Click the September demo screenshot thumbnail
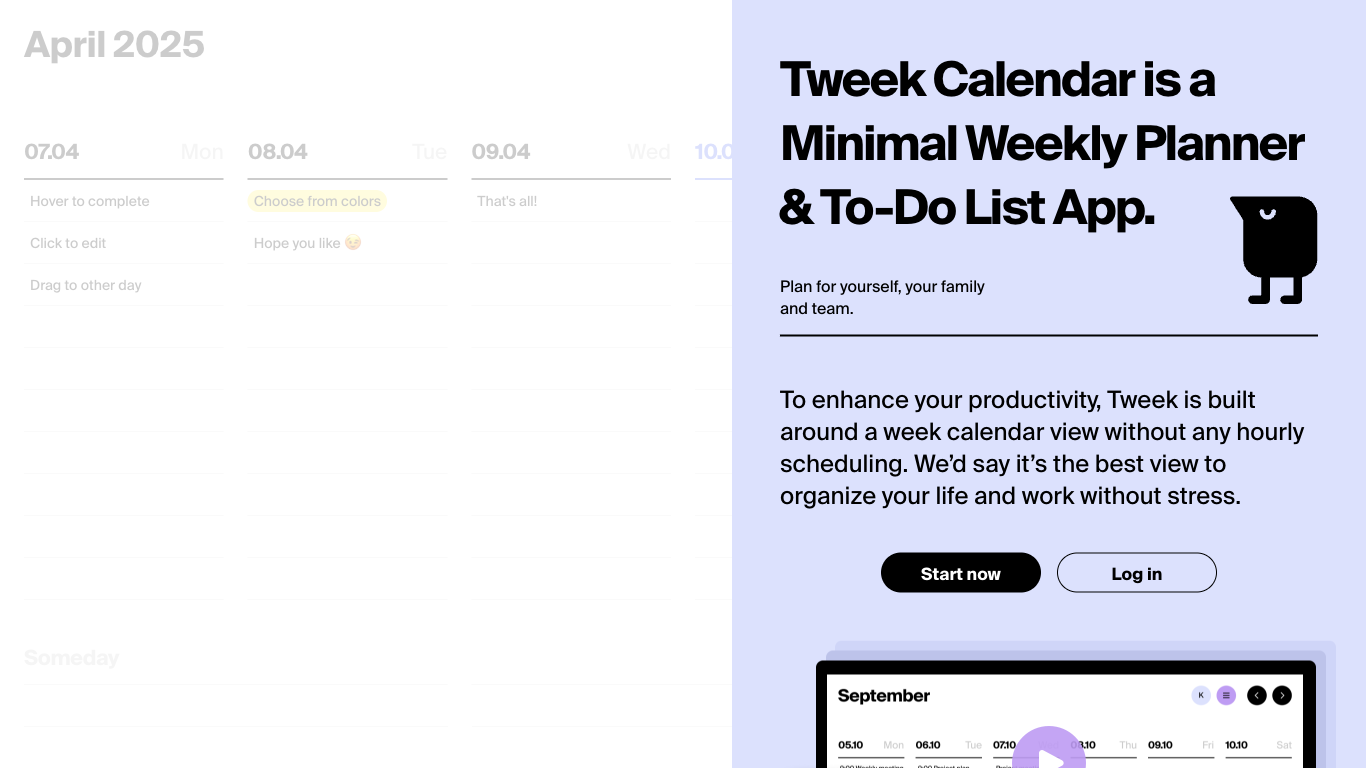The image size is (1366, 768). click(1066, 714)
